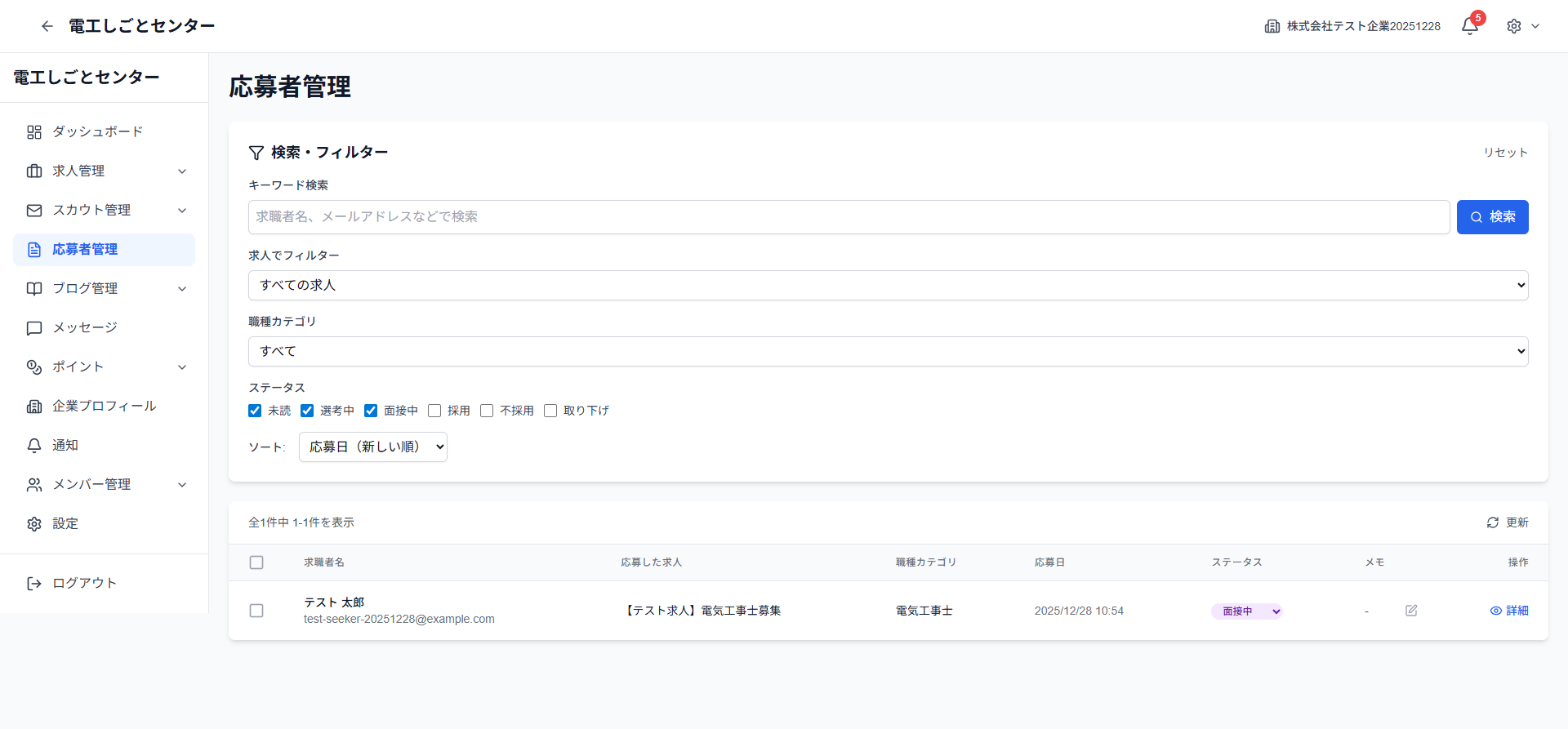Enable the 採用 status checkbox

pyautogui.click(x=434, y=411)
